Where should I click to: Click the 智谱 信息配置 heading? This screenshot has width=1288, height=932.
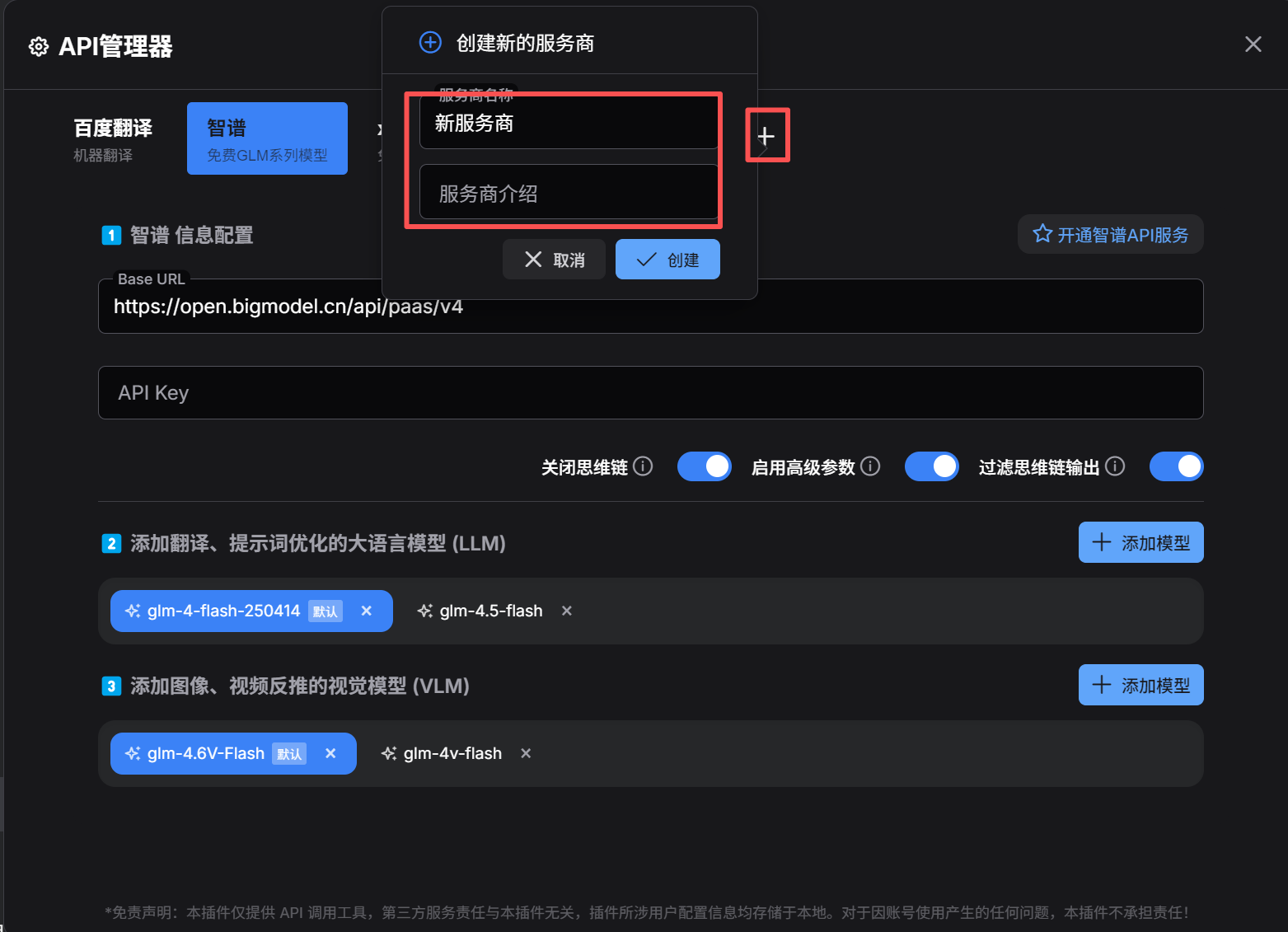click(192, 235)
